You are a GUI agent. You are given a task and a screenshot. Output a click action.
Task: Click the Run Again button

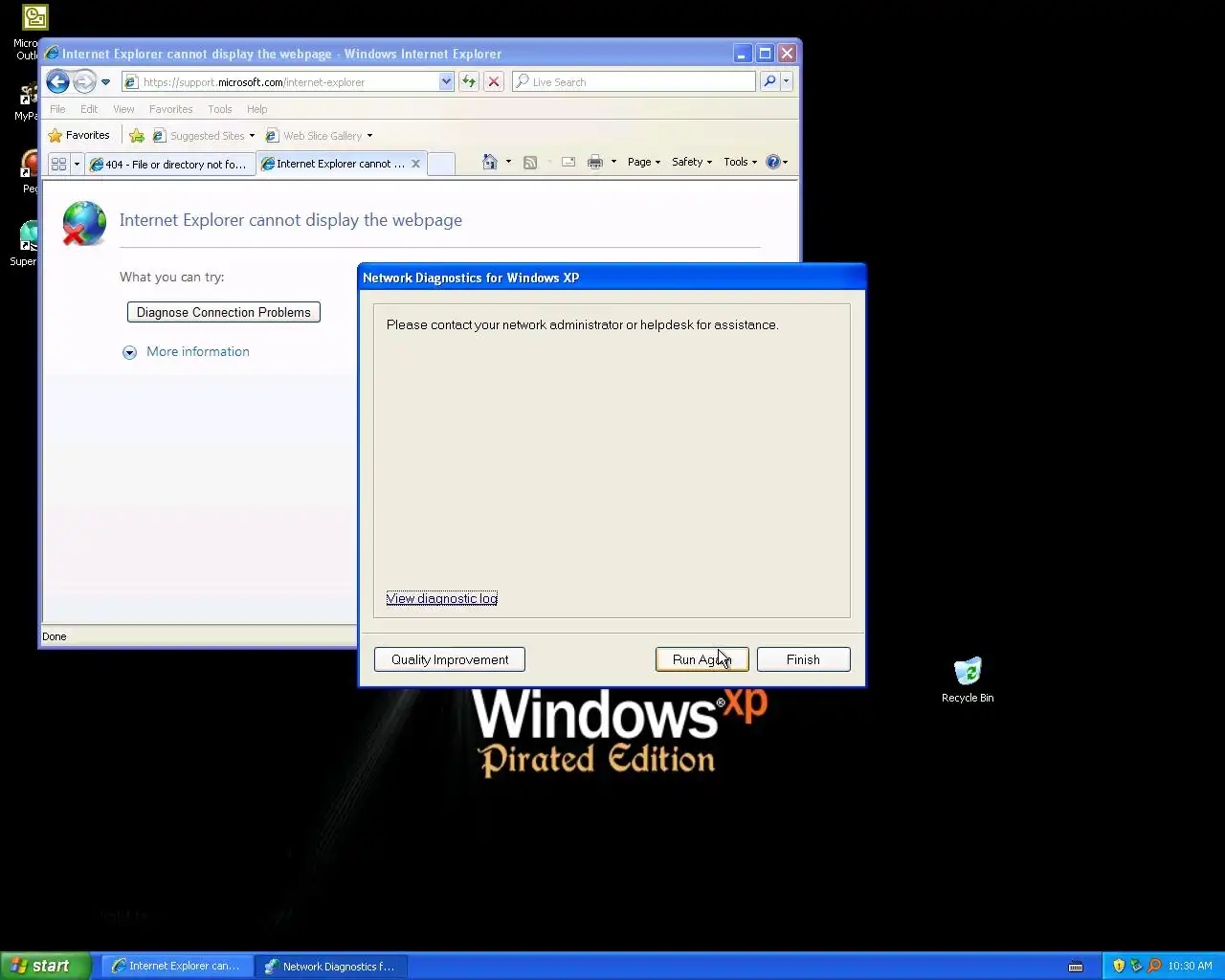coord(702,659)
